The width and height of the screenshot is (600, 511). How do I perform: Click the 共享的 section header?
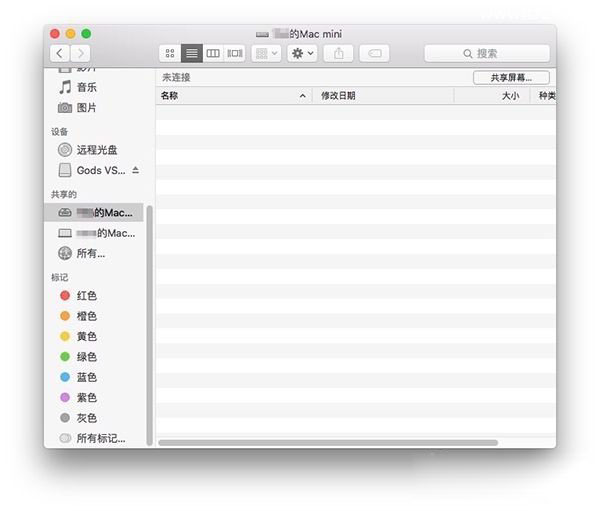pos(64,194)
